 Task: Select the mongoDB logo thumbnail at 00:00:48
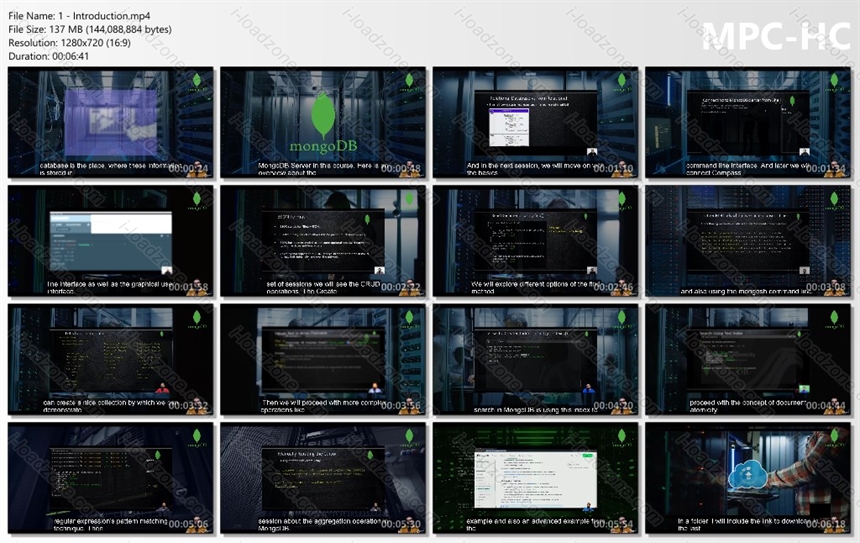click(323, 122)
